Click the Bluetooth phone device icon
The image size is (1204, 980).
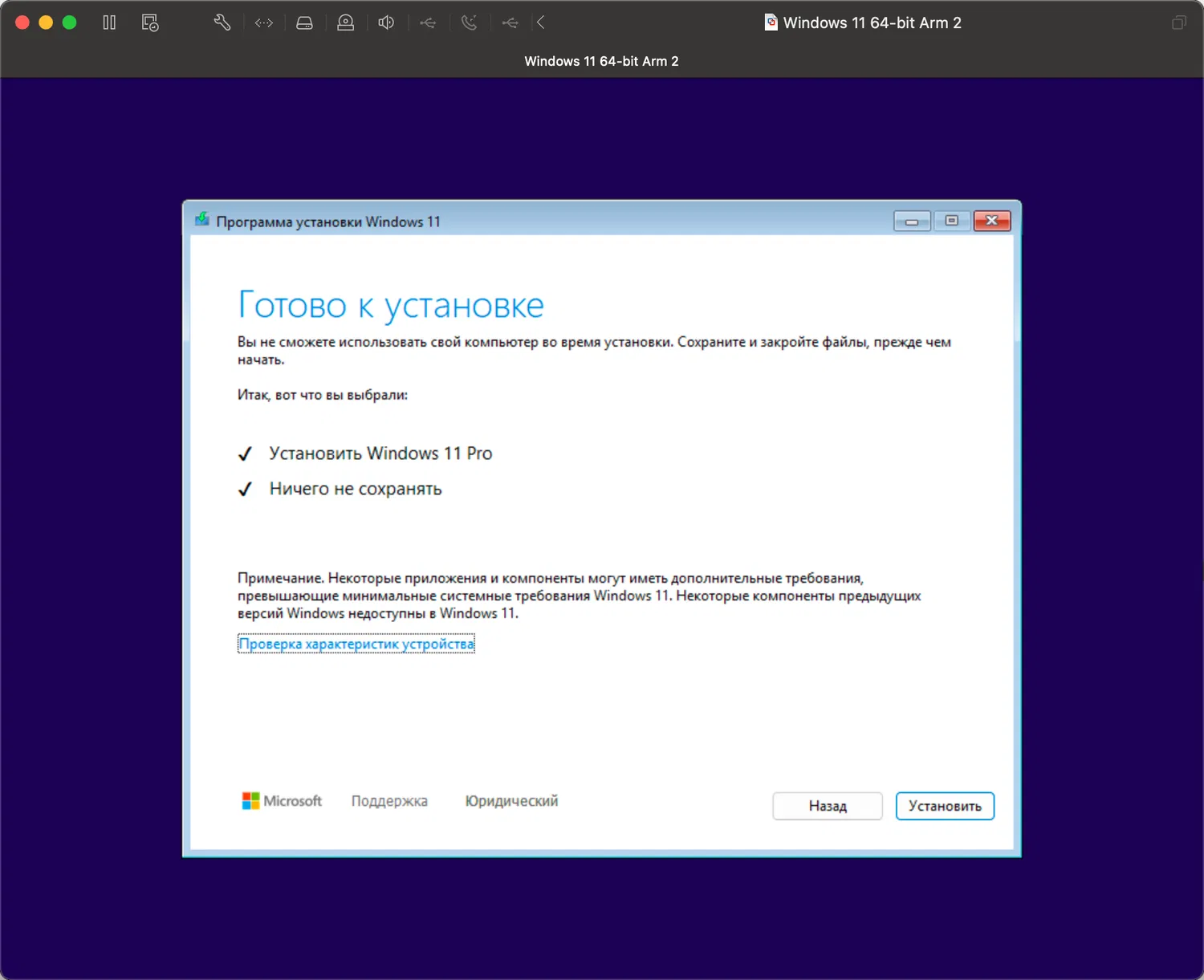(x=470, y=22)
